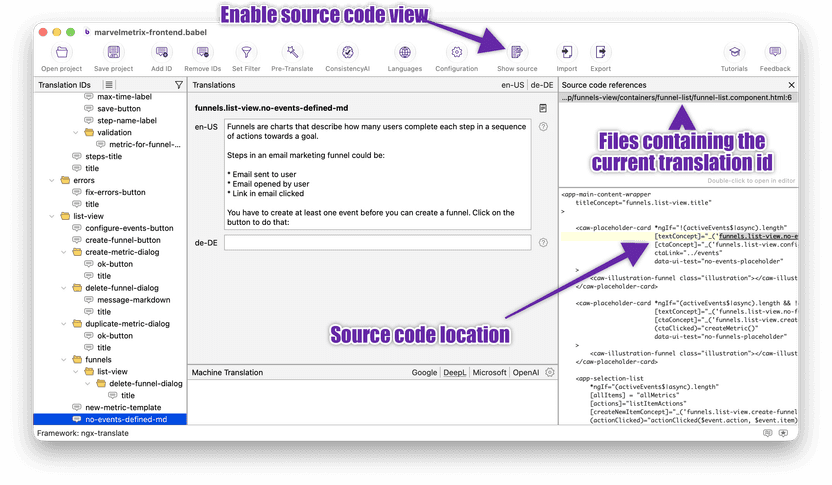This screenshot has width=832, height=485.
Task: Select the Microsoft machine translation tab
Action: [x=489, y=373]
